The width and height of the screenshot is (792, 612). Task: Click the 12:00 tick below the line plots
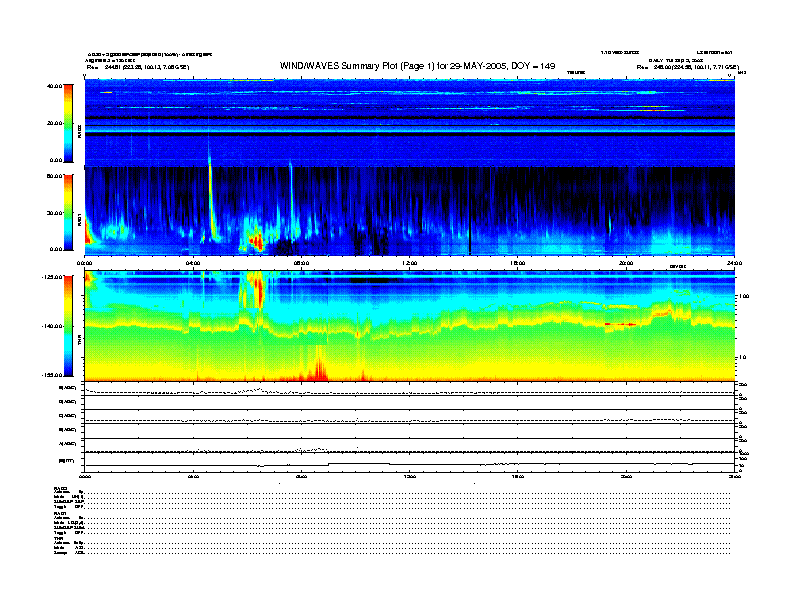(410, 476)
